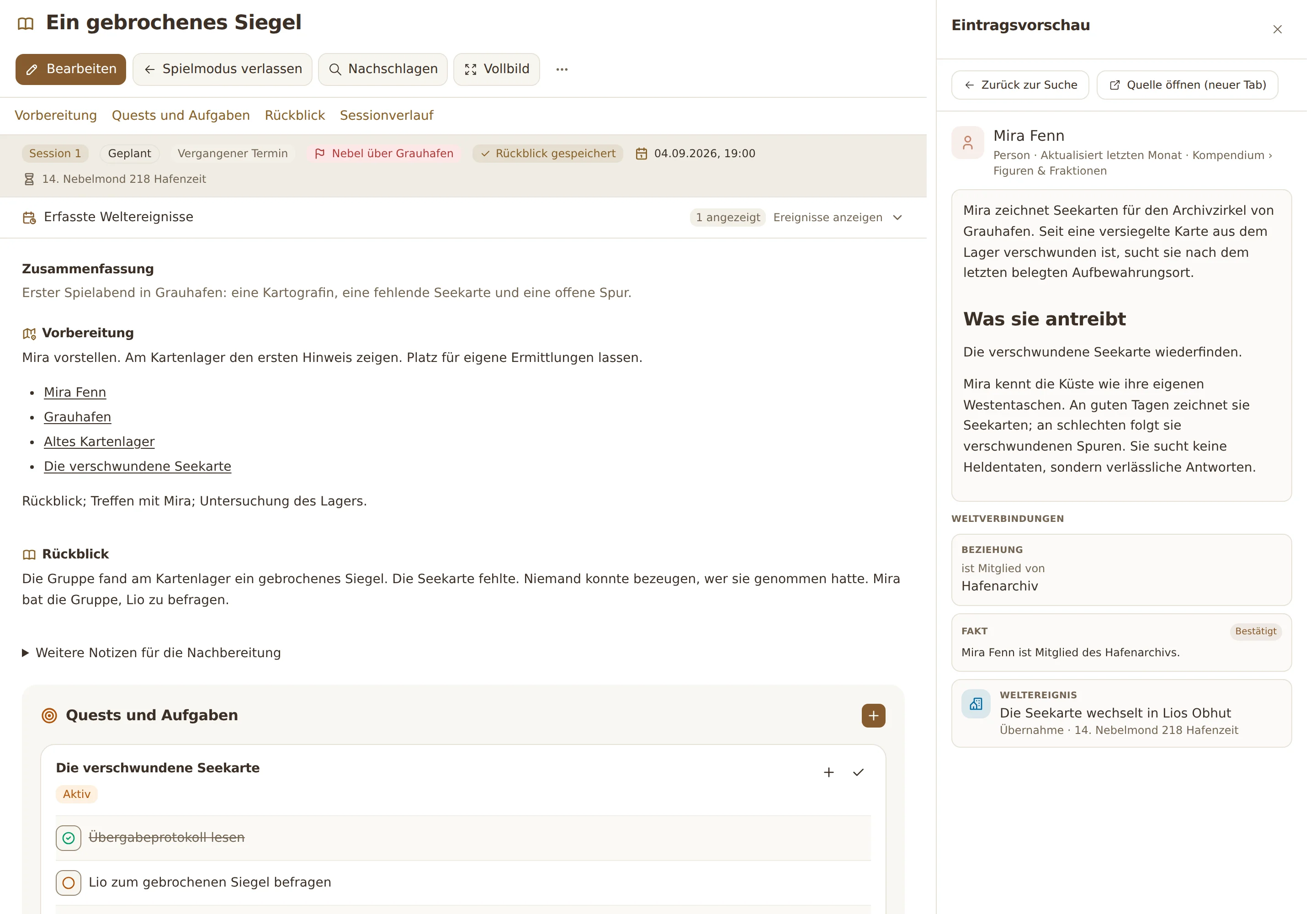
Task: Mark Die verschwundene Seekarte quest as complete
Action: coord(858,772)
